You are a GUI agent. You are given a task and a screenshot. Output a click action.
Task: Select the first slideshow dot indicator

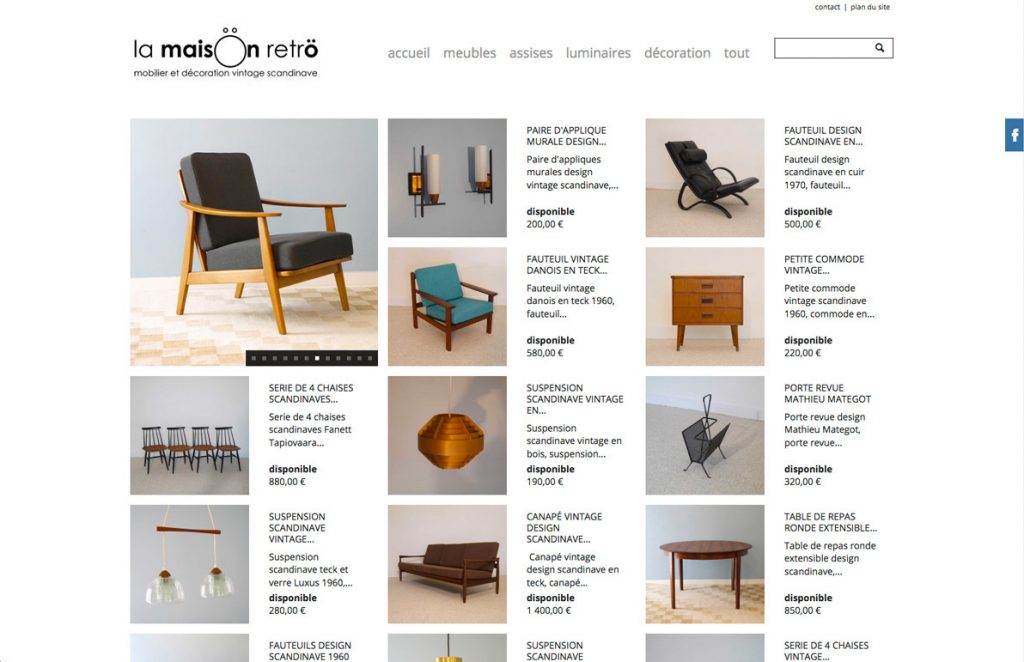(x=254, y=358)
